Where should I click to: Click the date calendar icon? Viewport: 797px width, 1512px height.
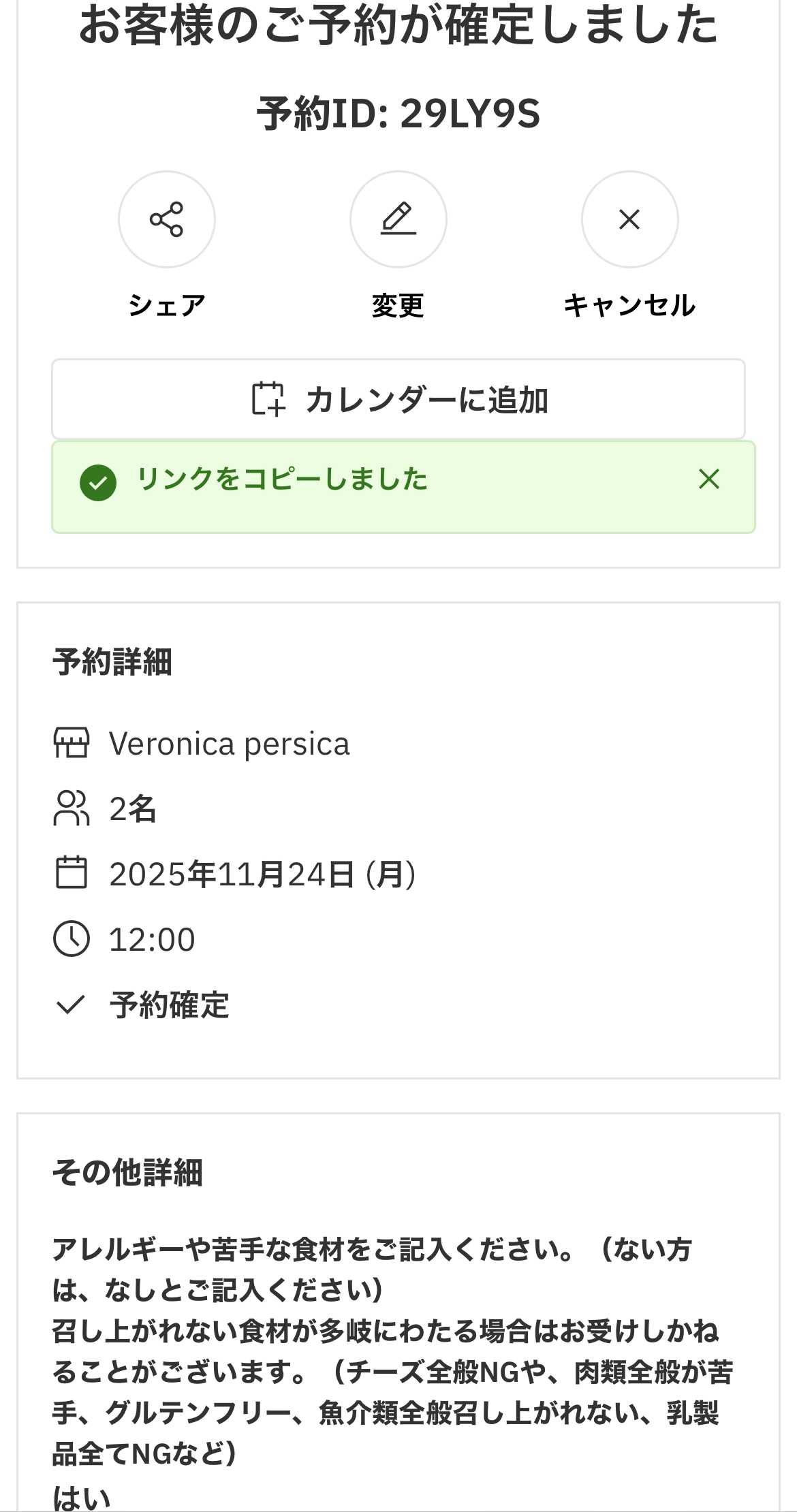pos(72,873)
